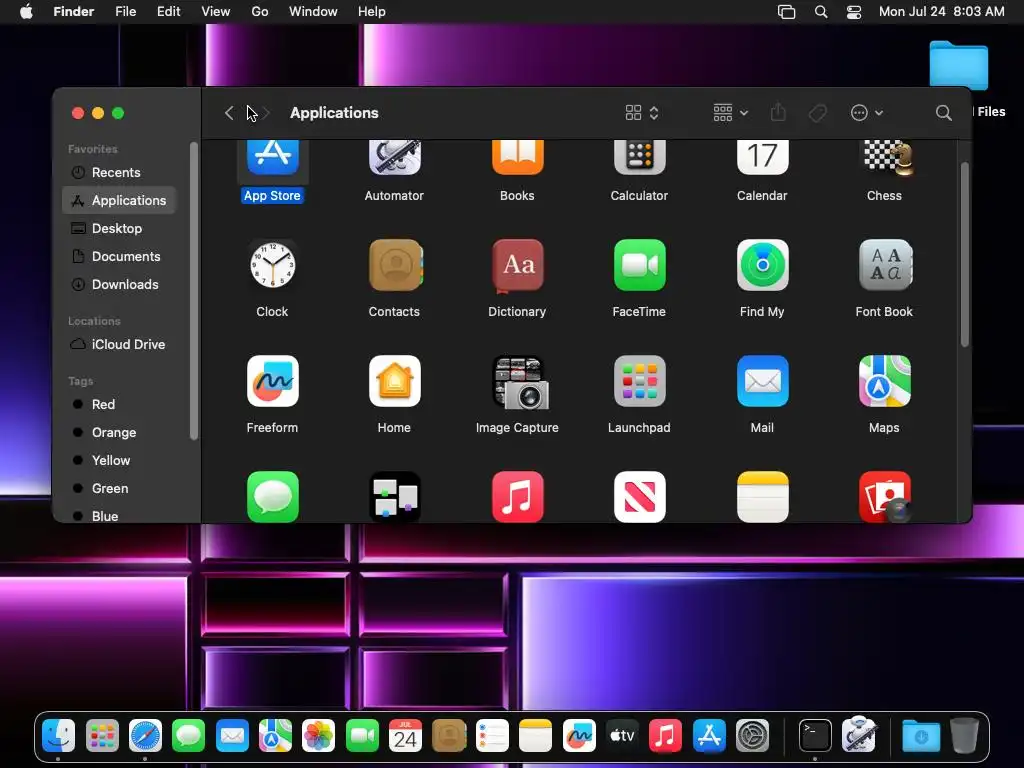Image resolution: width=1024 pixels, height=768 pixels.
Task: Launch Terminal from the Dock
Action: 815,736
